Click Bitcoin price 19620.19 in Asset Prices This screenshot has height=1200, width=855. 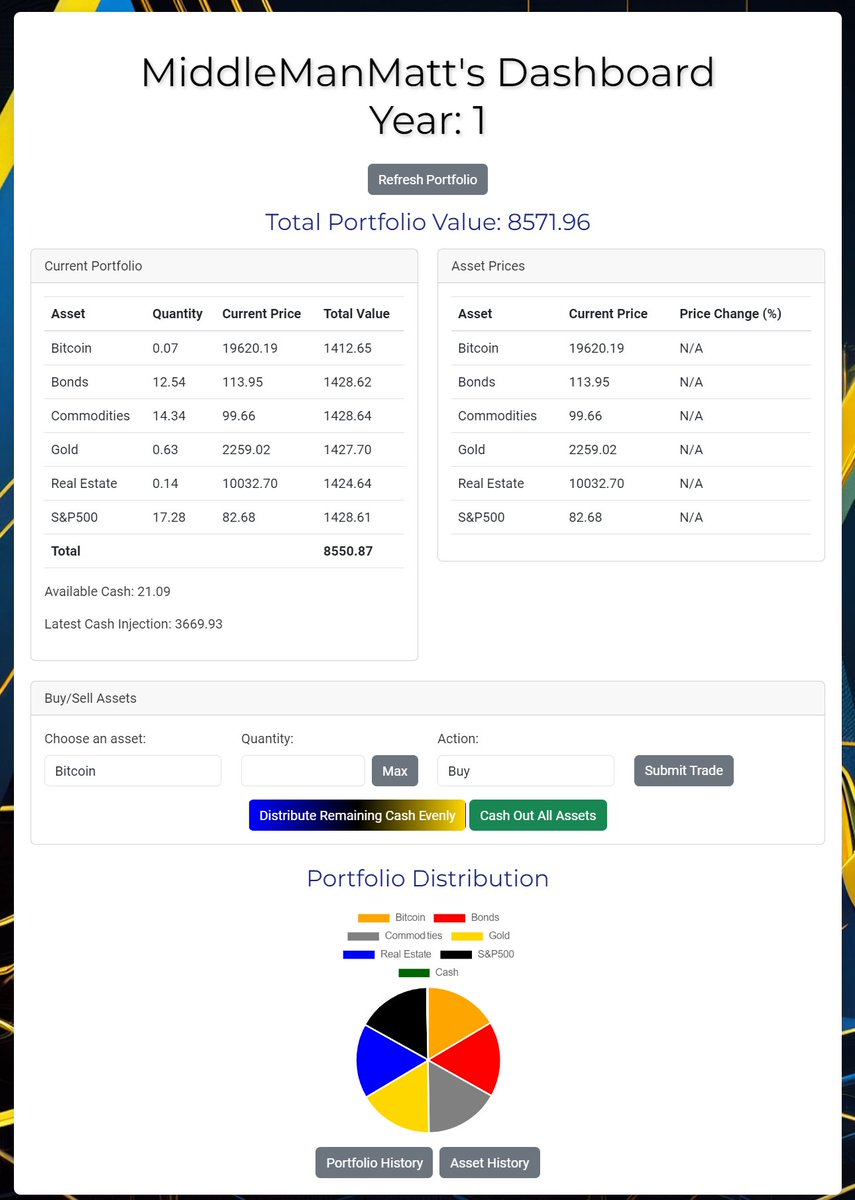pos(597,348)
